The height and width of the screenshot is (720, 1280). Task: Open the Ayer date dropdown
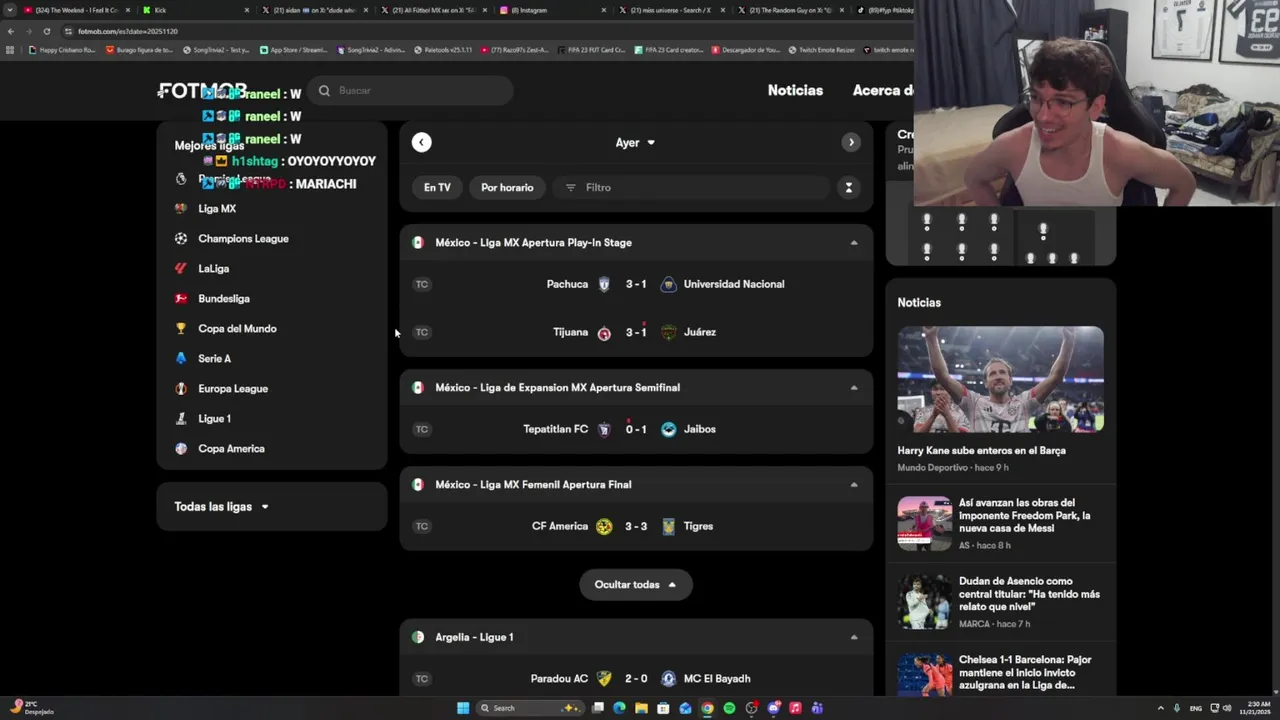coord(636,143)
